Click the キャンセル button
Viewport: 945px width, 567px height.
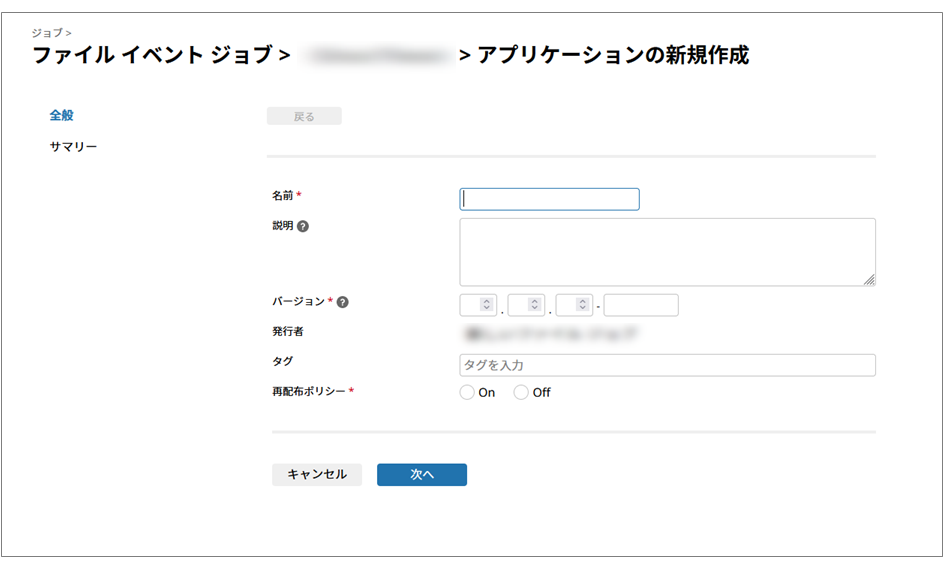(317, 475)
